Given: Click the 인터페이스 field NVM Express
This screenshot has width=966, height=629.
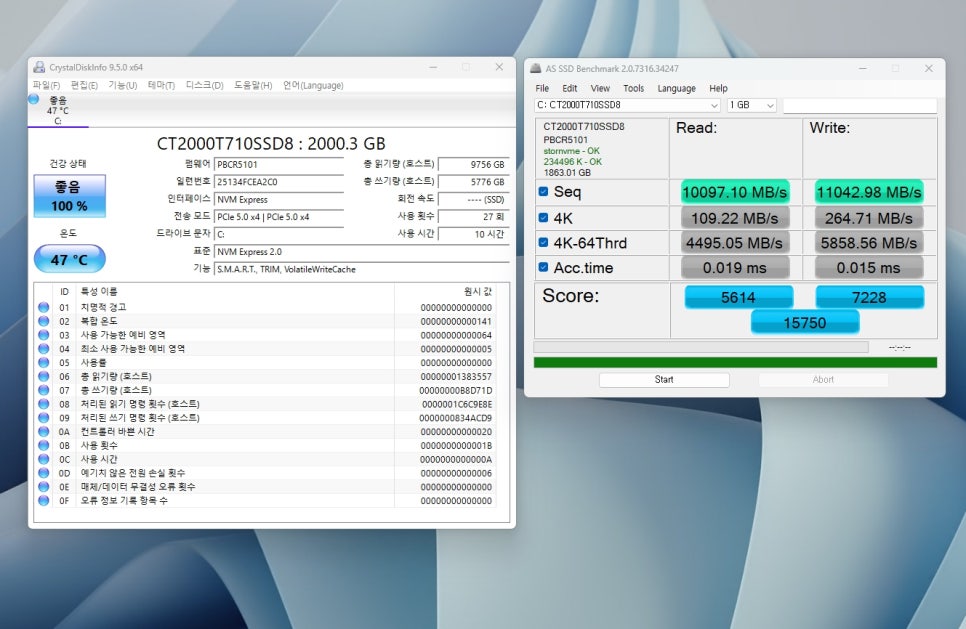Looking at the screenshot, I should pos(278,200).
